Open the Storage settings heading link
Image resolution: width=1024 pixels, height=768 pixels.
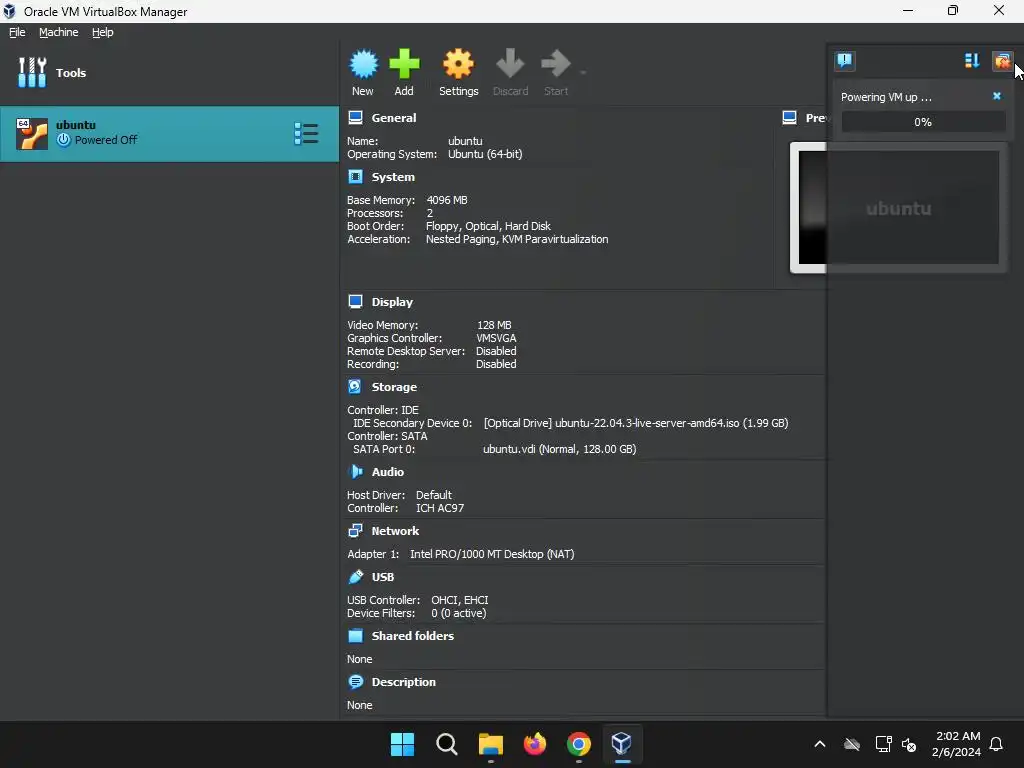(394, 387)
